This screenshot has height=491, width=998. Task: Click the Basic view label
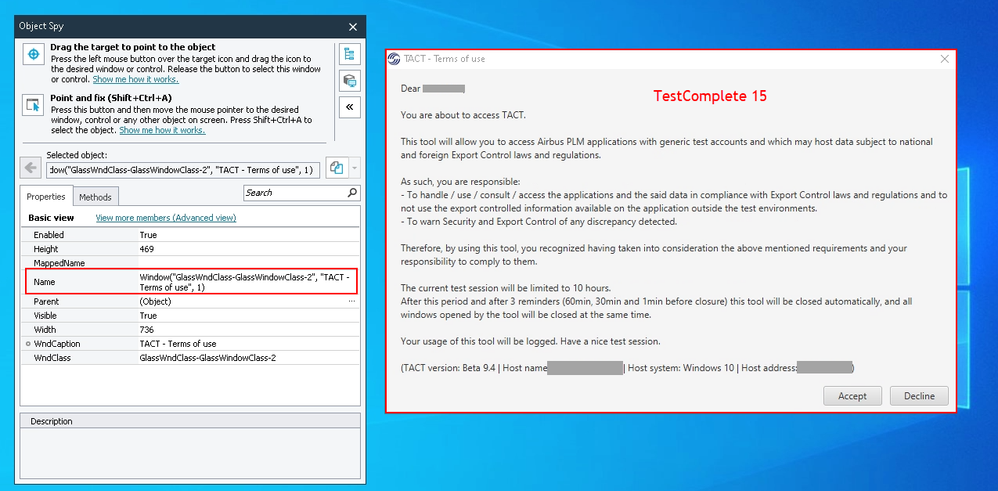click(51, 218)
